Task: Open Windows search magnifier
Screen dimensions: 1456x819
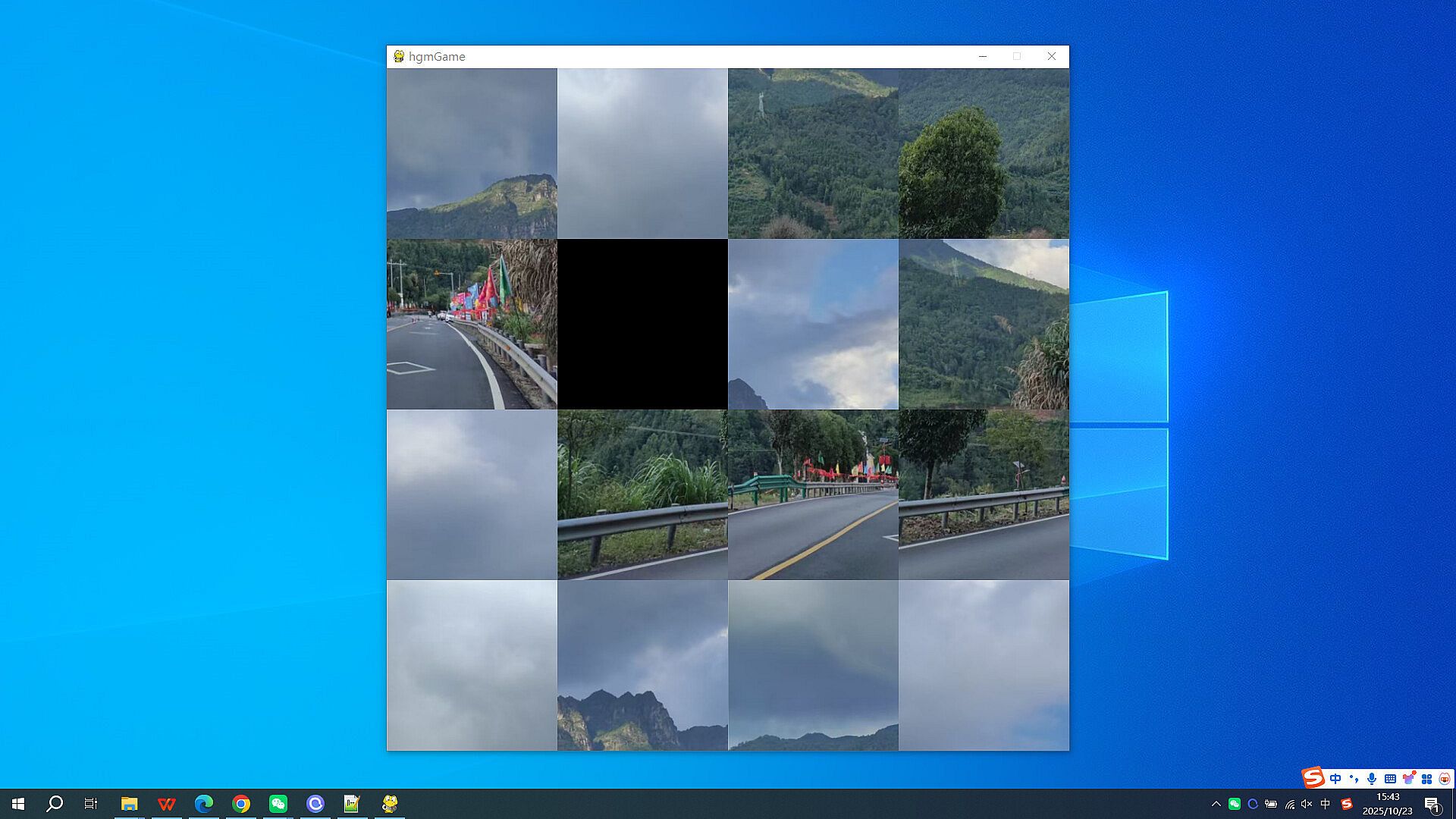Action: tap(55, 804)
